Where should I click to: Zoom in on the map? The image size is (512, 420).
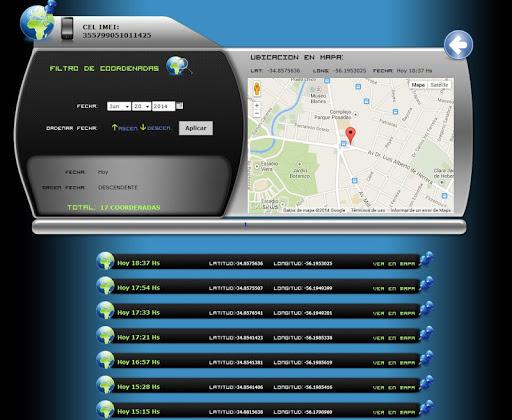tap(257, 105)
